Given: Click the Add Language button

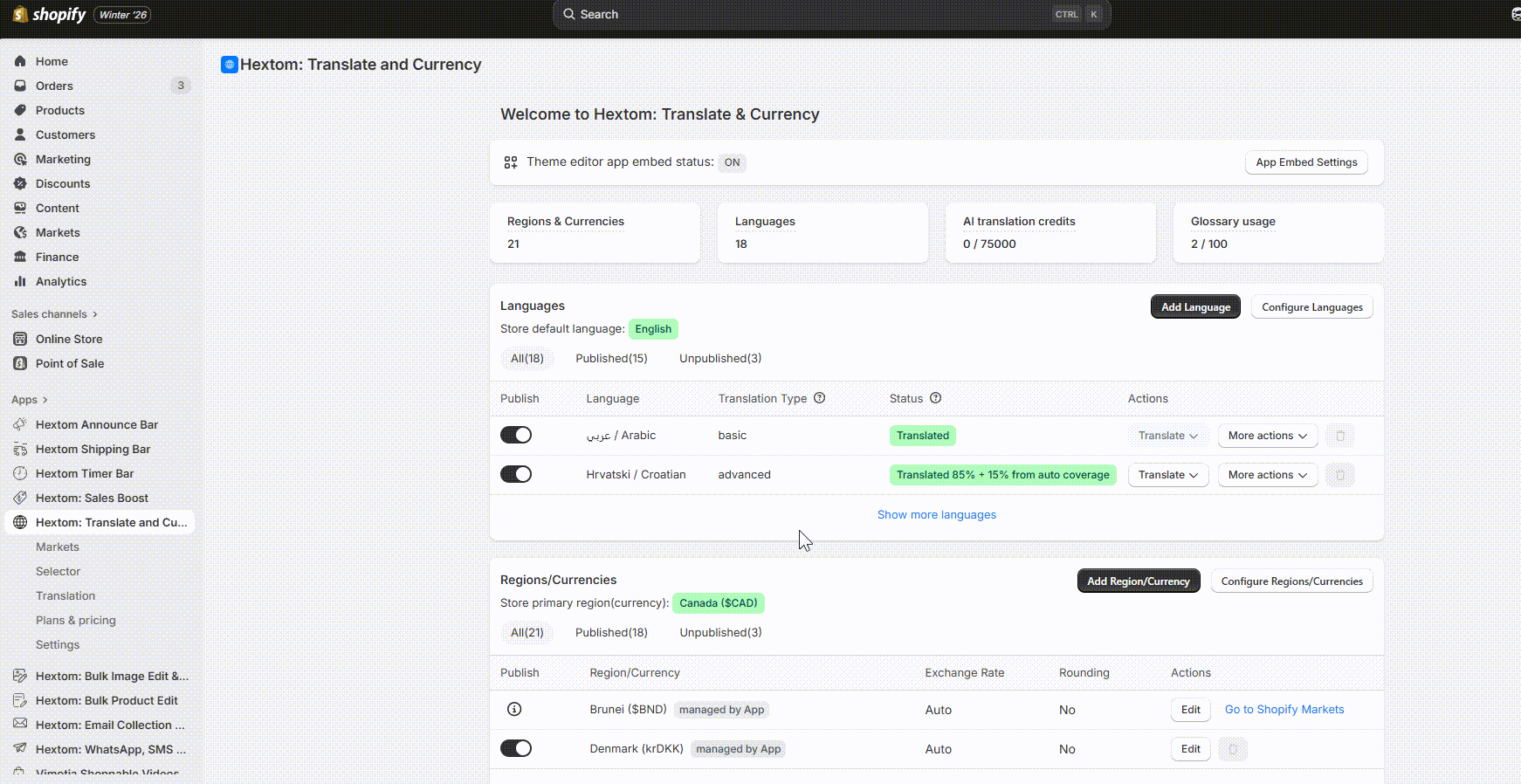Looking at the screenshot, I should pyautogui.click(x=1194, y=307).
